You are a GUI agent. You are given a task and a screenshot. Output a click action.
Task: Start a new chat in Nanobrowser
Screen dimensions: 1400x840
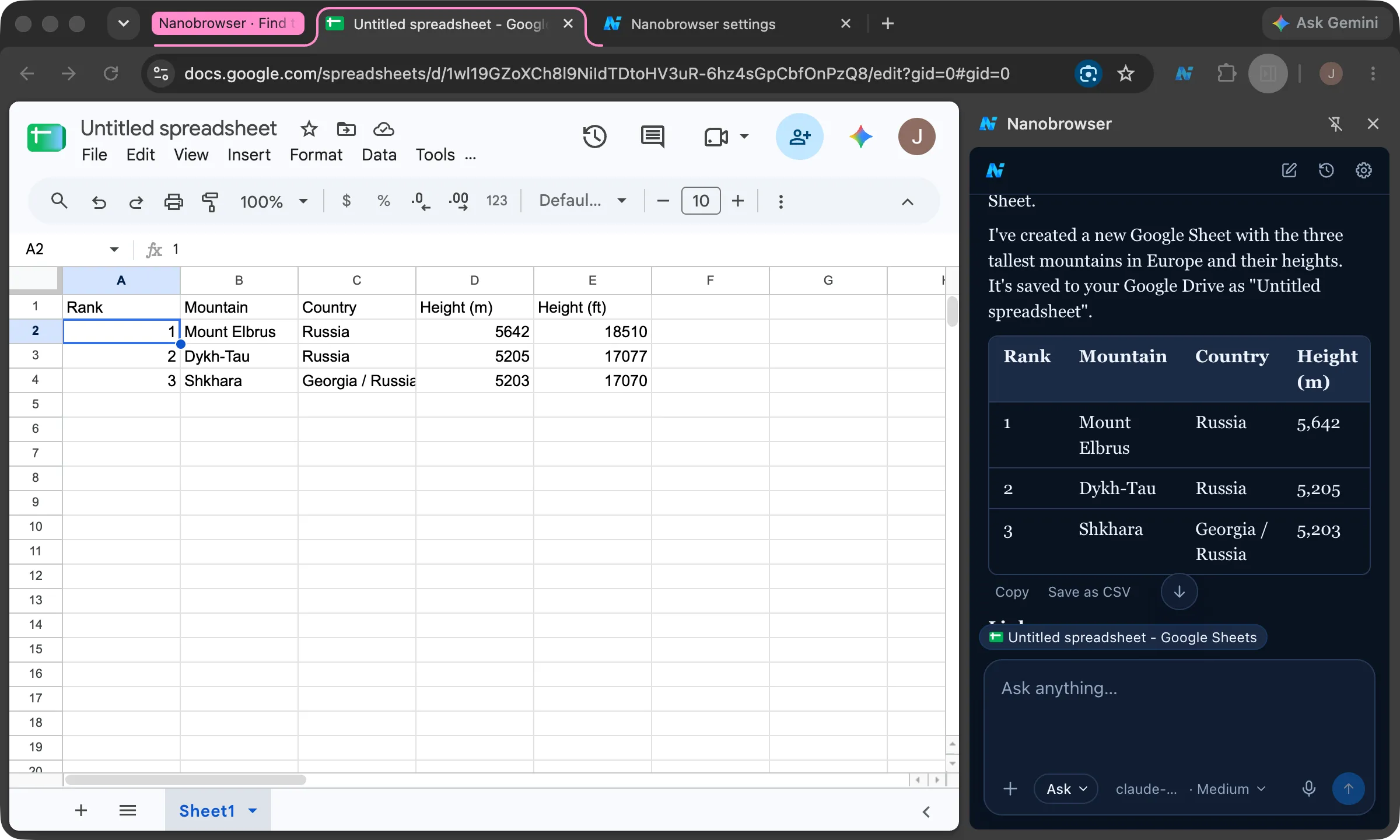1289,170
